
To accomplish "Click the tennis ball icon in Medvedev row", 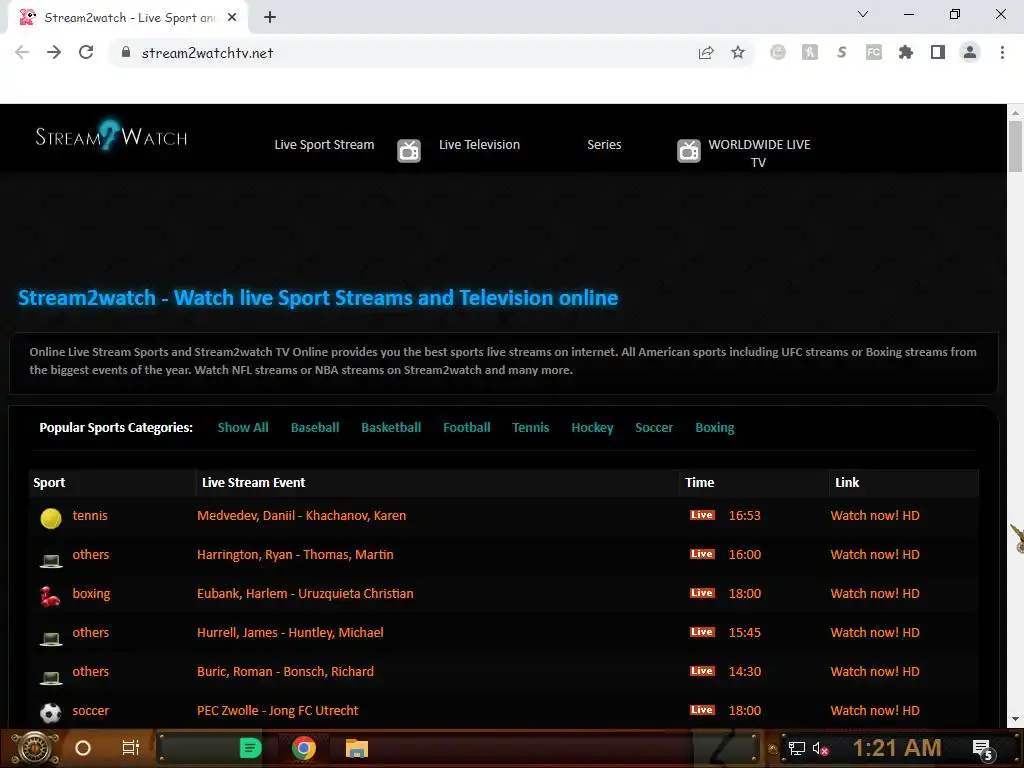I will click(x=51, y=518).
